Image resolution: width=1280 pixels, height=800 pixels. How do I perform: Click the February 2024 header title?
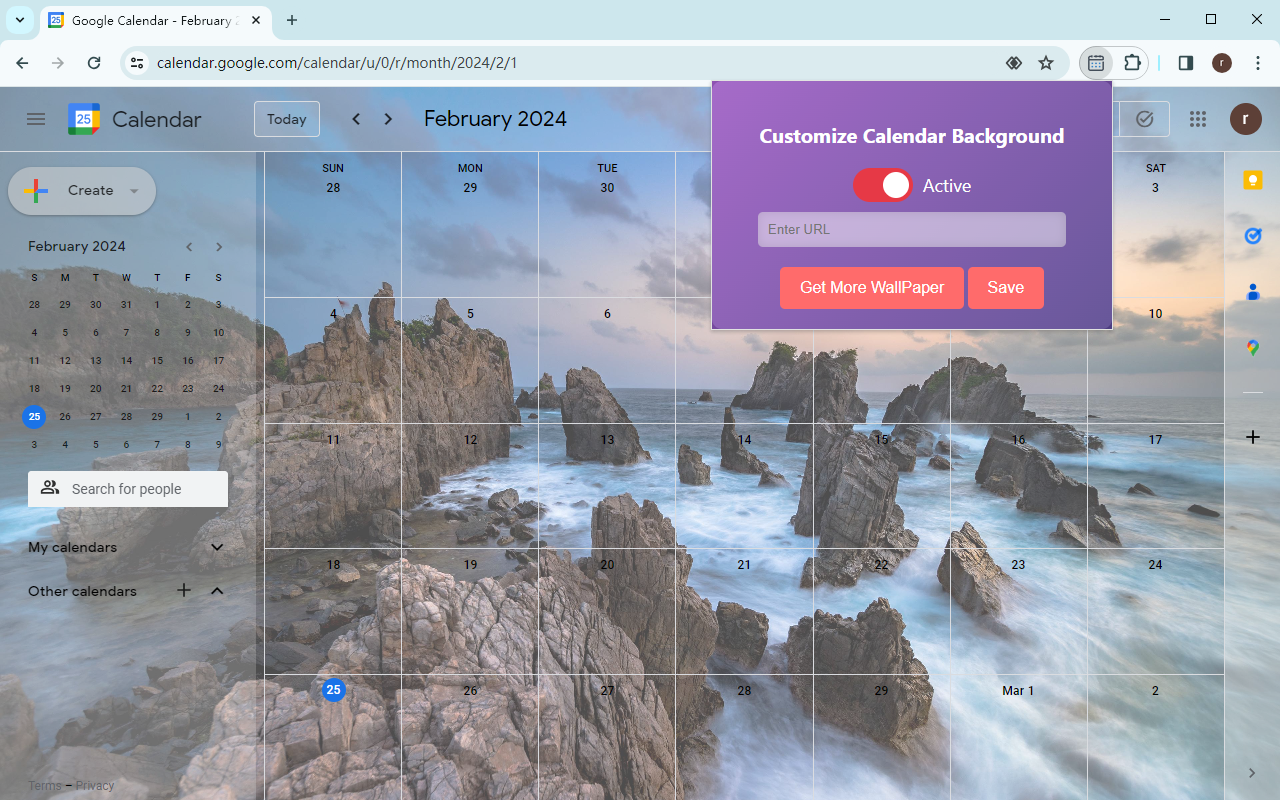[495, 119]
